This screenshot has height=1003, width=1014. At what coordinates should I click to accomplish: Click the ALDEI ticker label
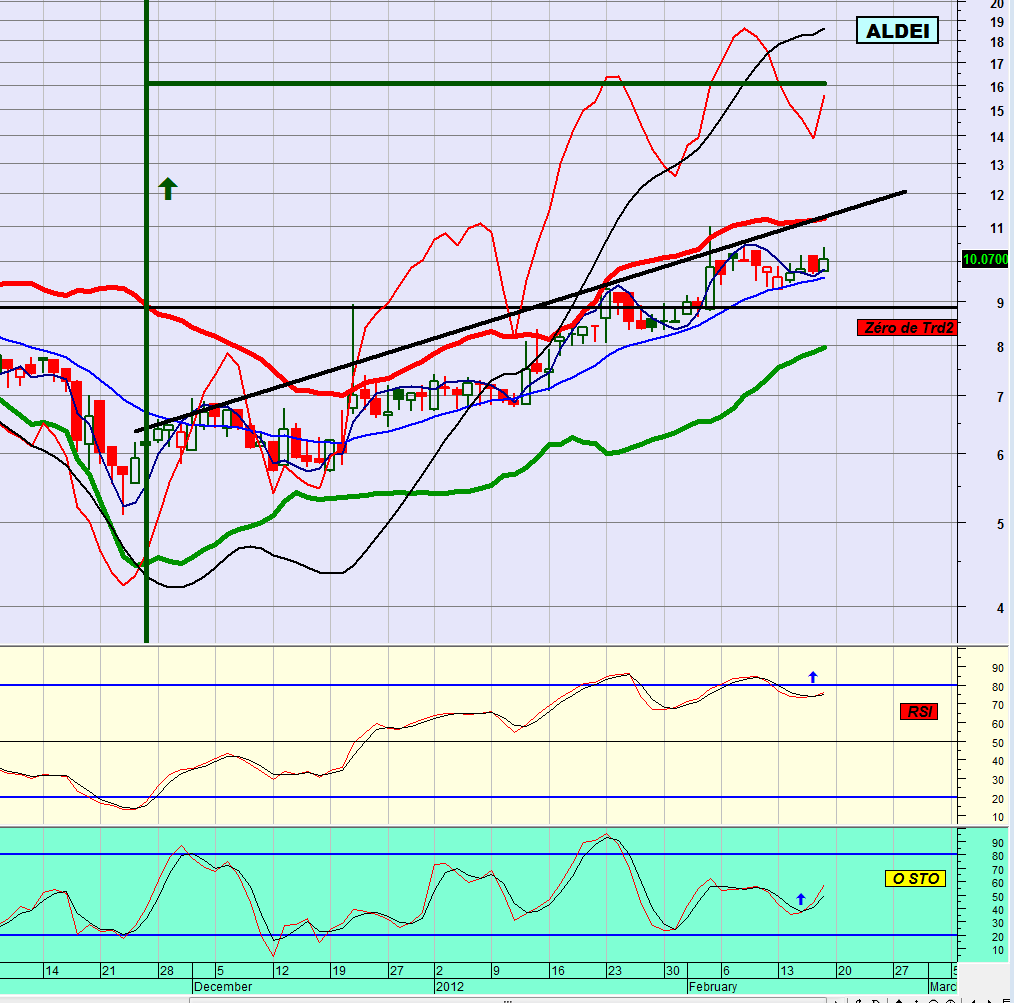click(897, 30)
